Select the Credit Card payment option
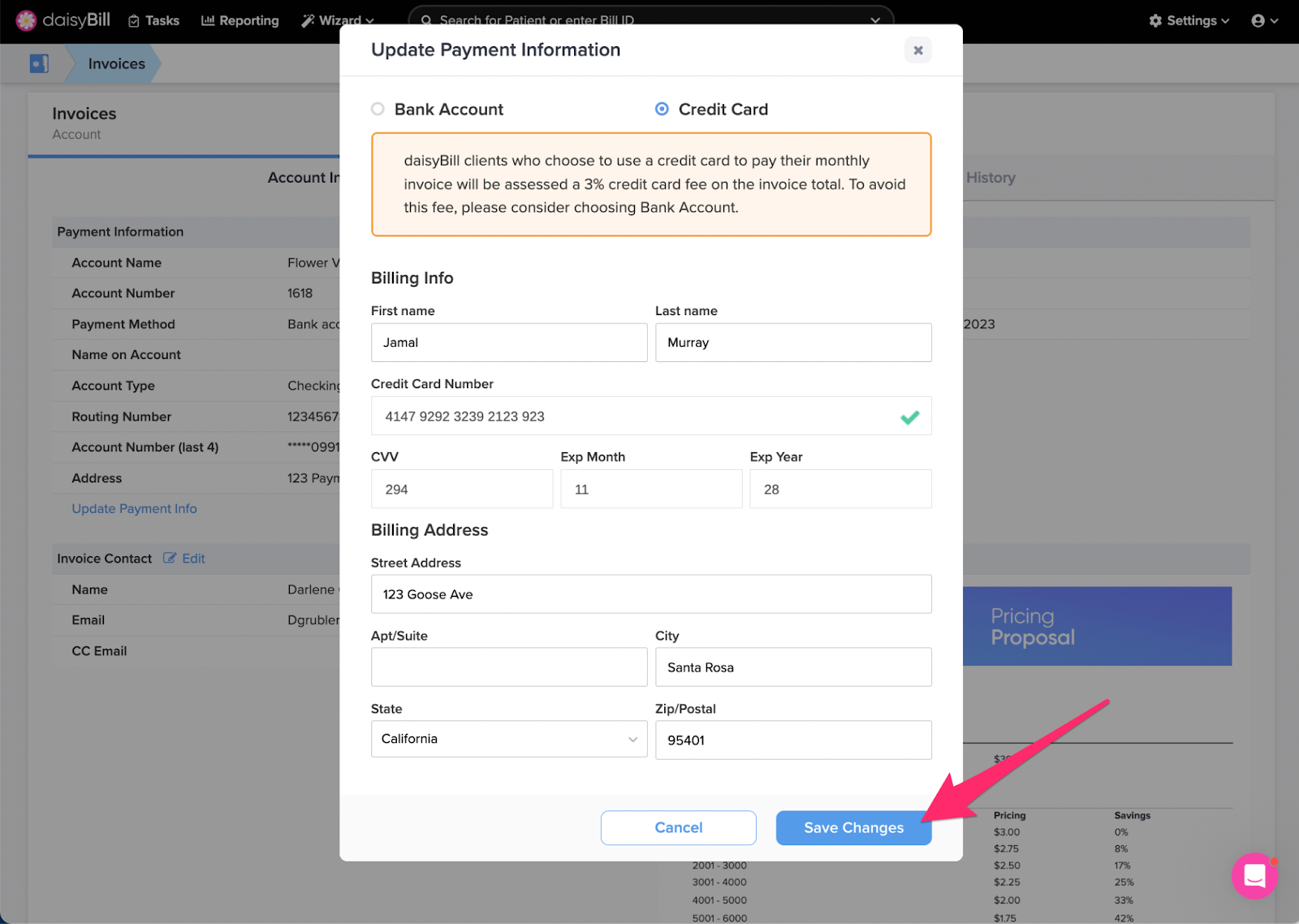 (x=662, y=108)
